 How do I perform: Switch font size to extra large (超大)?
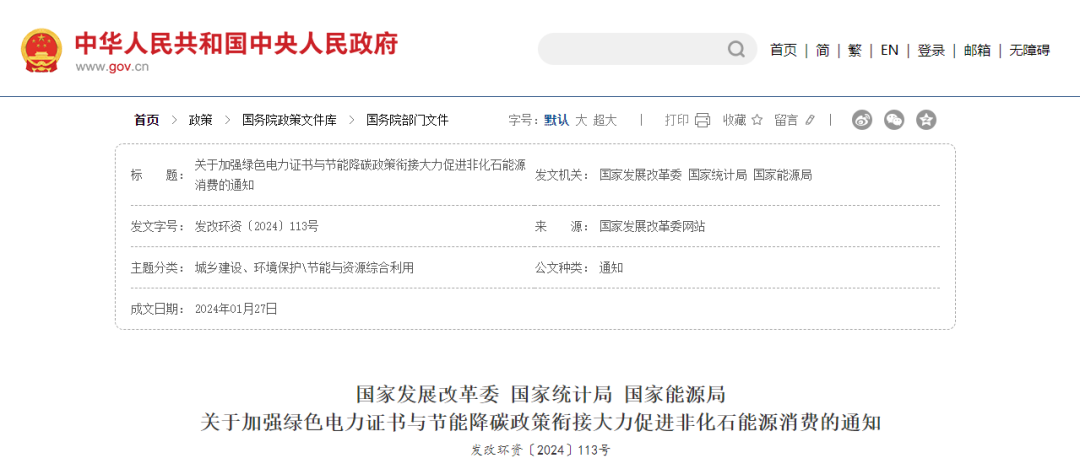click(605, 120)
